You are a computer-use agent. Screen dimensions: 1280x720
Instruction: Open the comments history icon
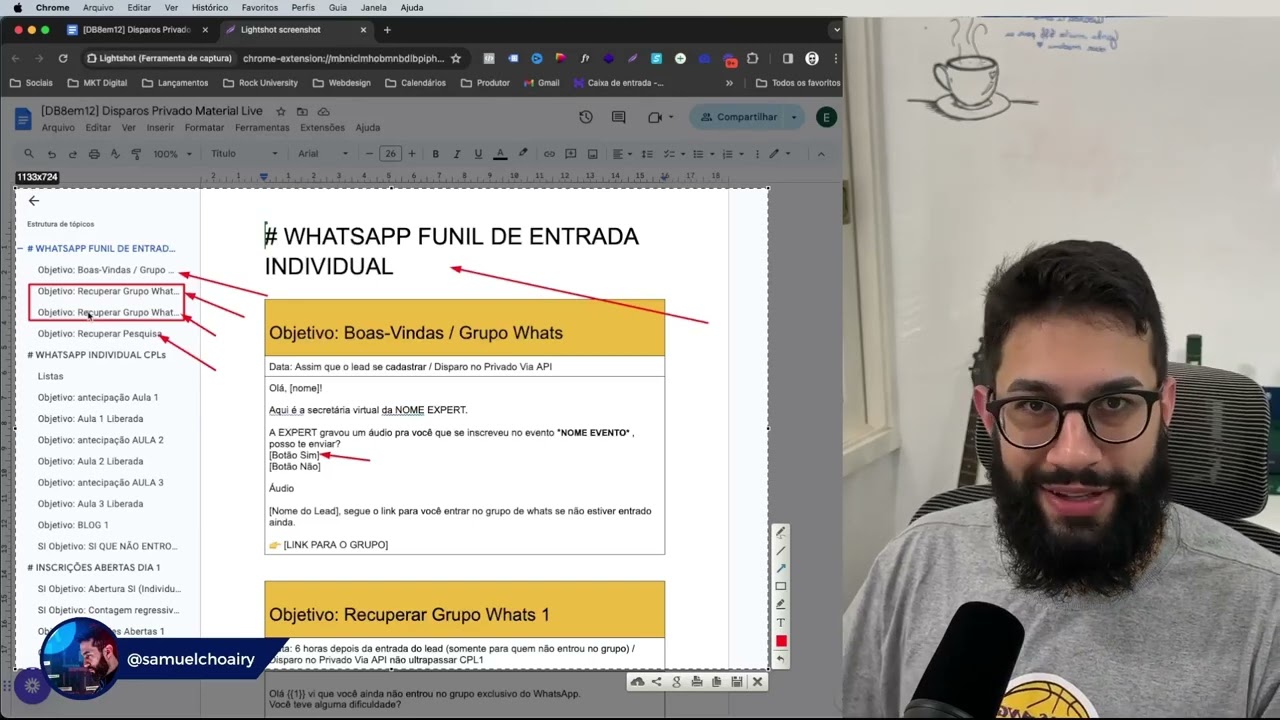[618, 117]
